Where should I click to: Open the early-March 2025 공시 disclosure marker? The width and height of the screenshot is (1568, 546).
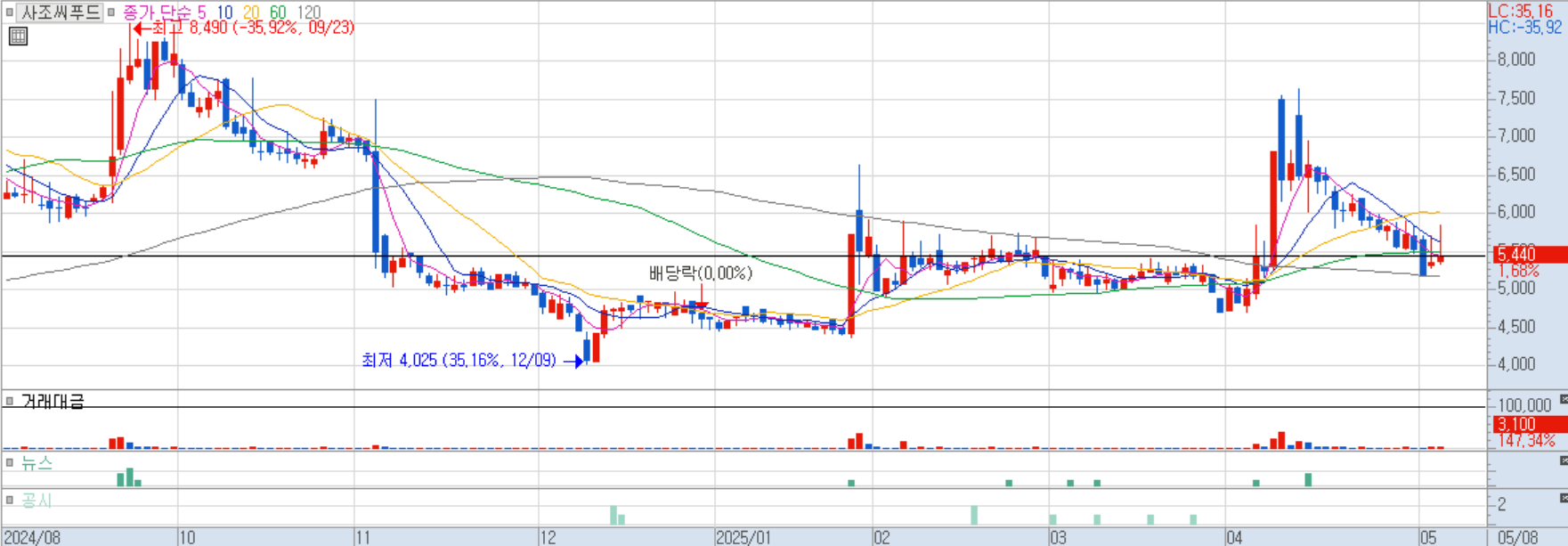coord(1052,519)
